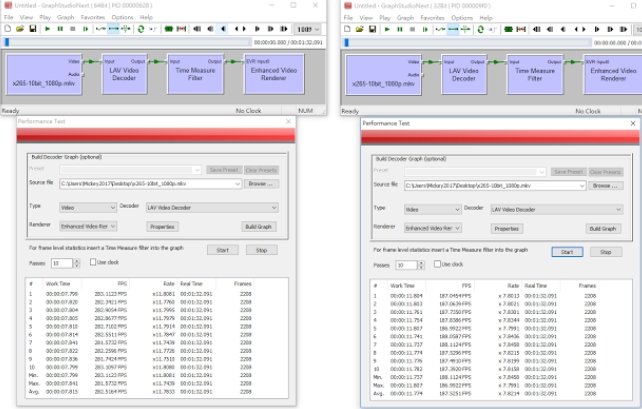Click Browse in right Performance Test
642x409 pixels.
(605, 186)
